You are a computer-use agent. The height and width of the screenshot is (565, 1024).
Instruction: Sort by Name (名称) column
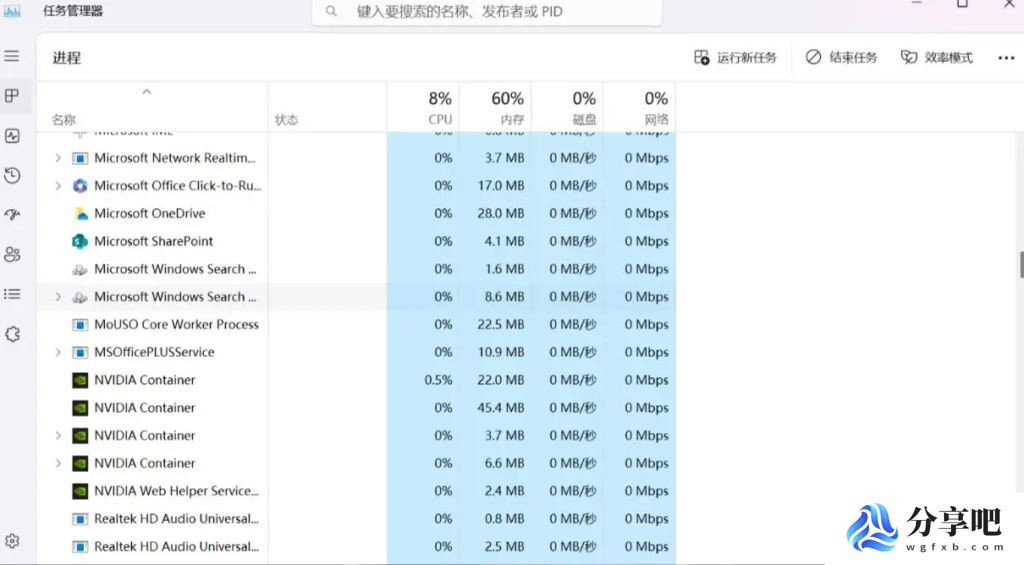[63, 120]
